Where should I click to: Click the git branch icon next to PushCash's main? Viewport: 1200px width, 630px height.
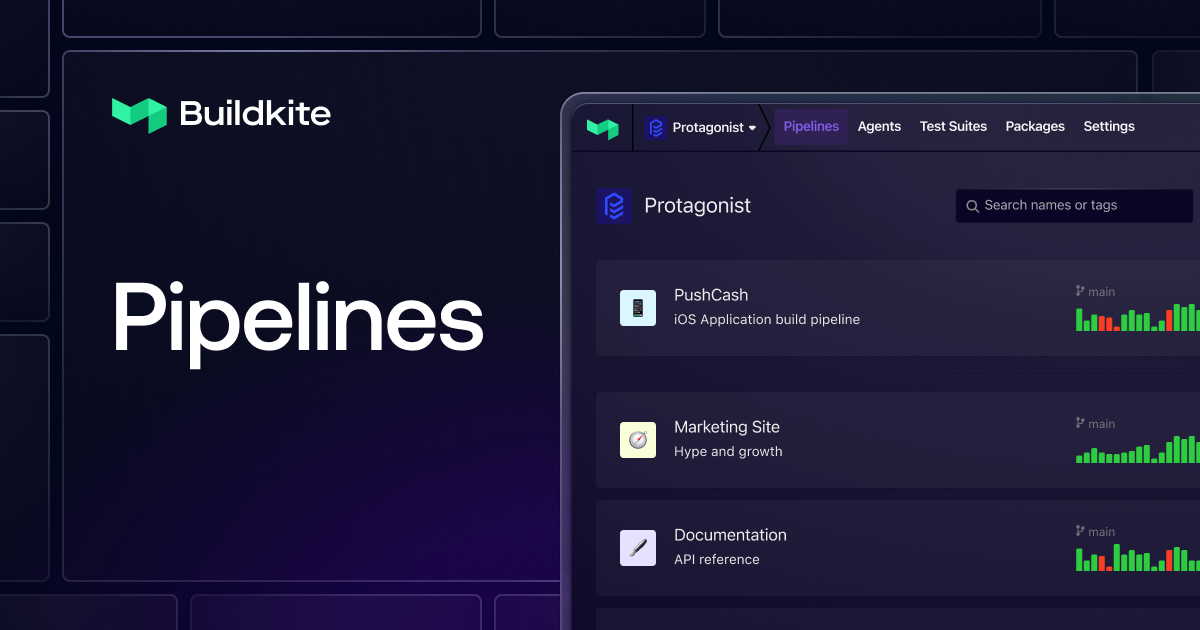coord(1079,290)
